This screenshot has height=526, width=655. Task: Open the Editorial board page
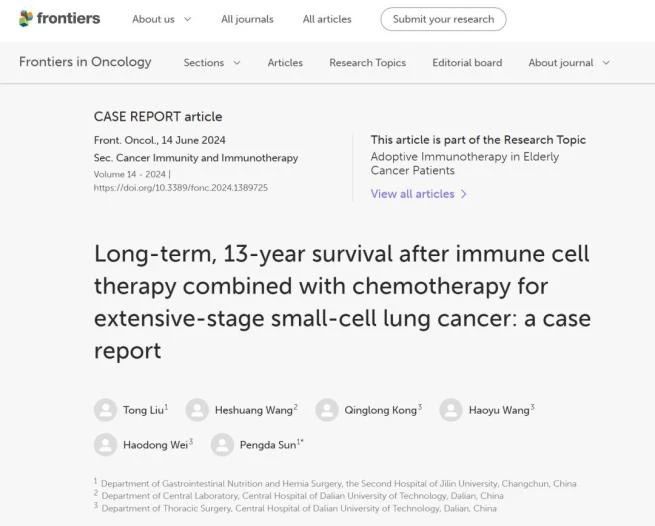click(x=467, y=63)
